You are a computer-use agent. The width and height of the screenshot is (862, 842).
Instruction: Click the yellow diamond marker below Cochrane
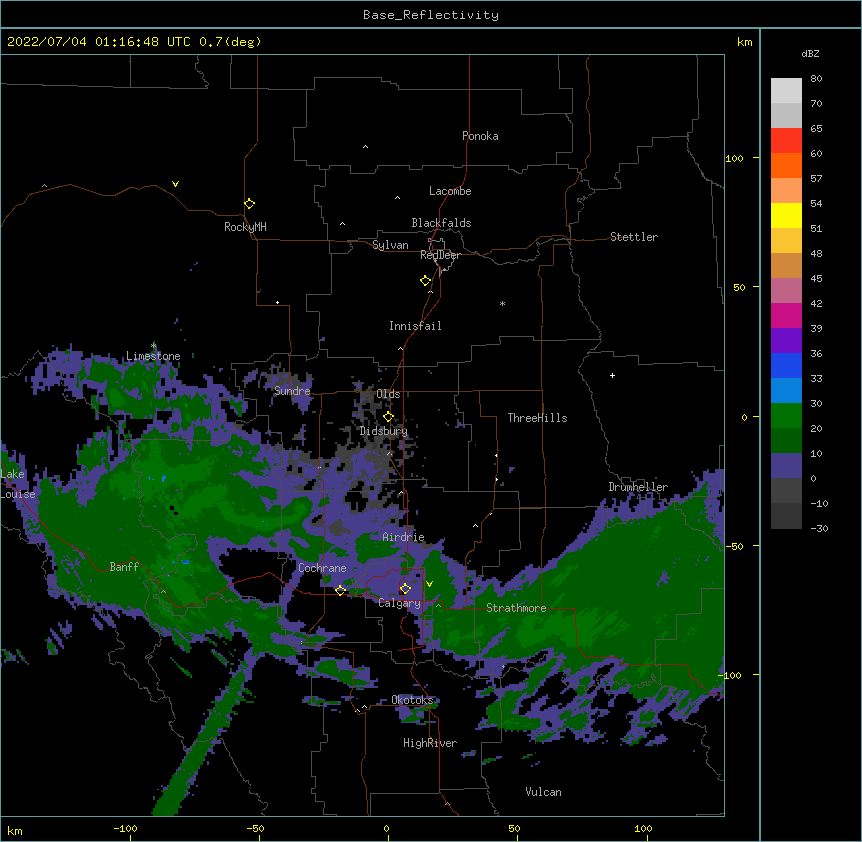340,590
